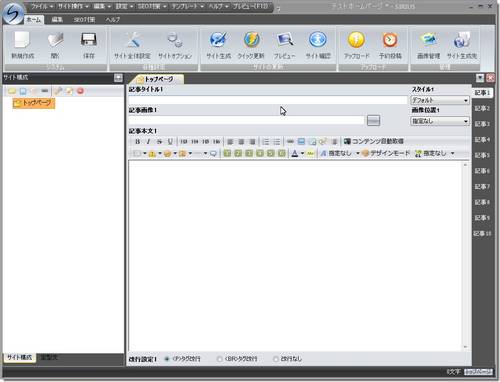The height and width of the screenshot is (382, 500).
Task: Apply H3 heading in editor toolbar
Action: tap(183, 142)
